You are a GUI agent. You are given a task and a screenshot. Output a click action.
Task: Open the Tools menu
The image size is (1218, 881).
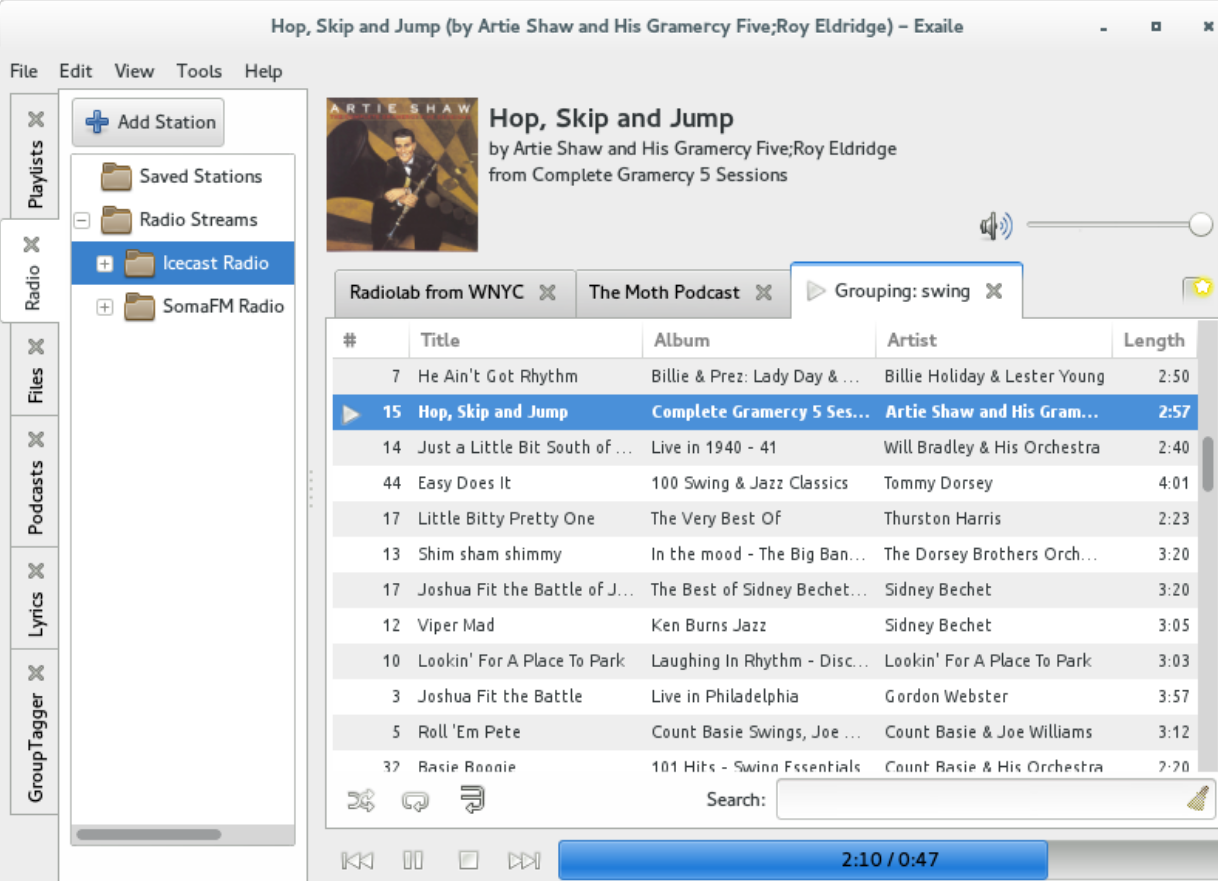[x=199, y=71]
